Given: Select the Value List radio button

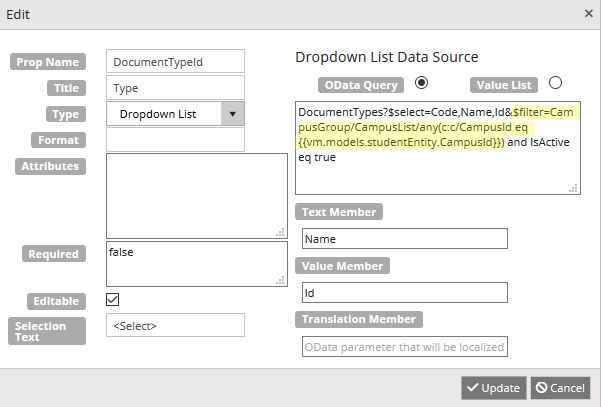Looking at the screenshot, I should point(555,83).
